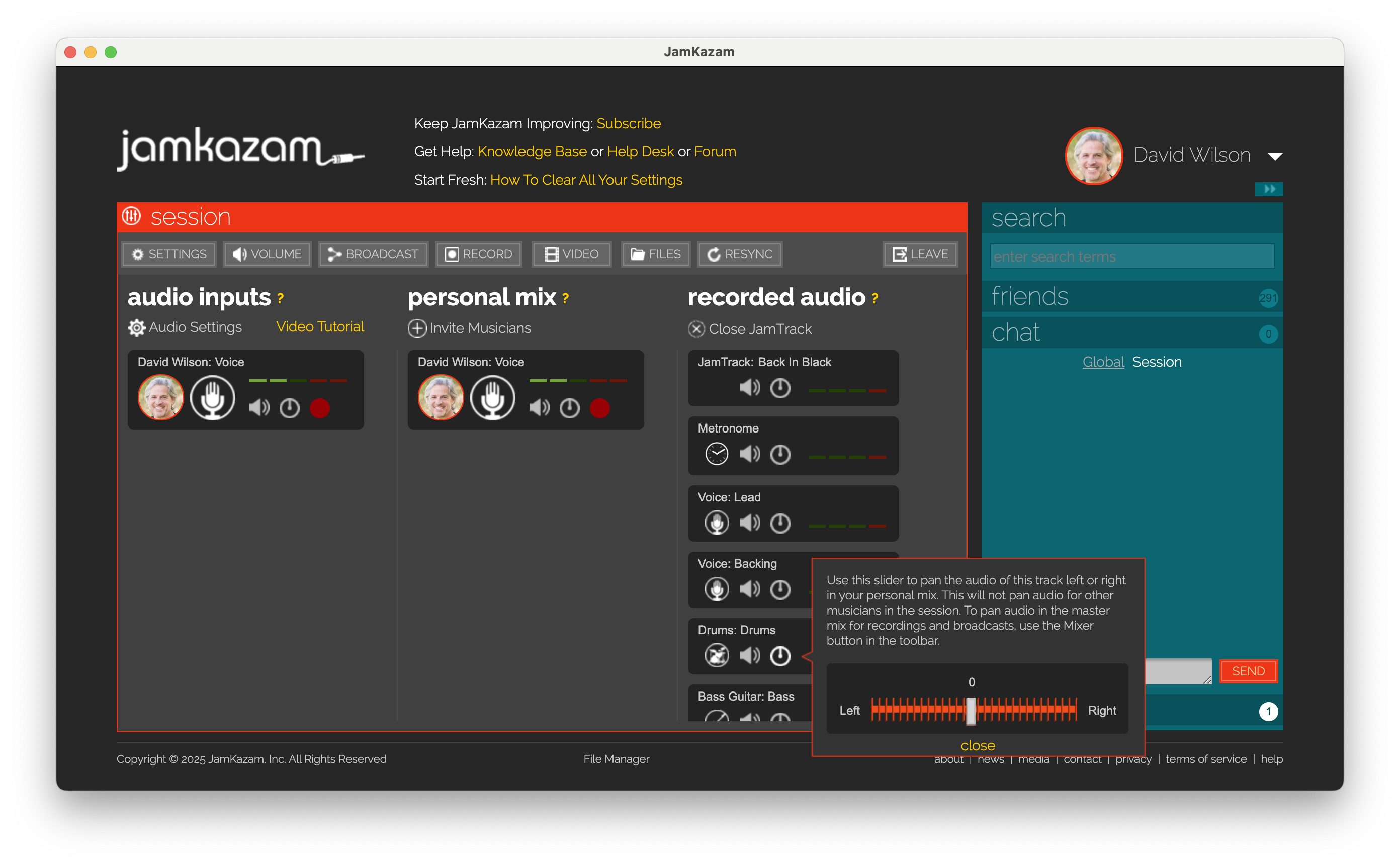Mute David Wilson voice in audio inputs
1400x865 pixels.
[259, 408]
